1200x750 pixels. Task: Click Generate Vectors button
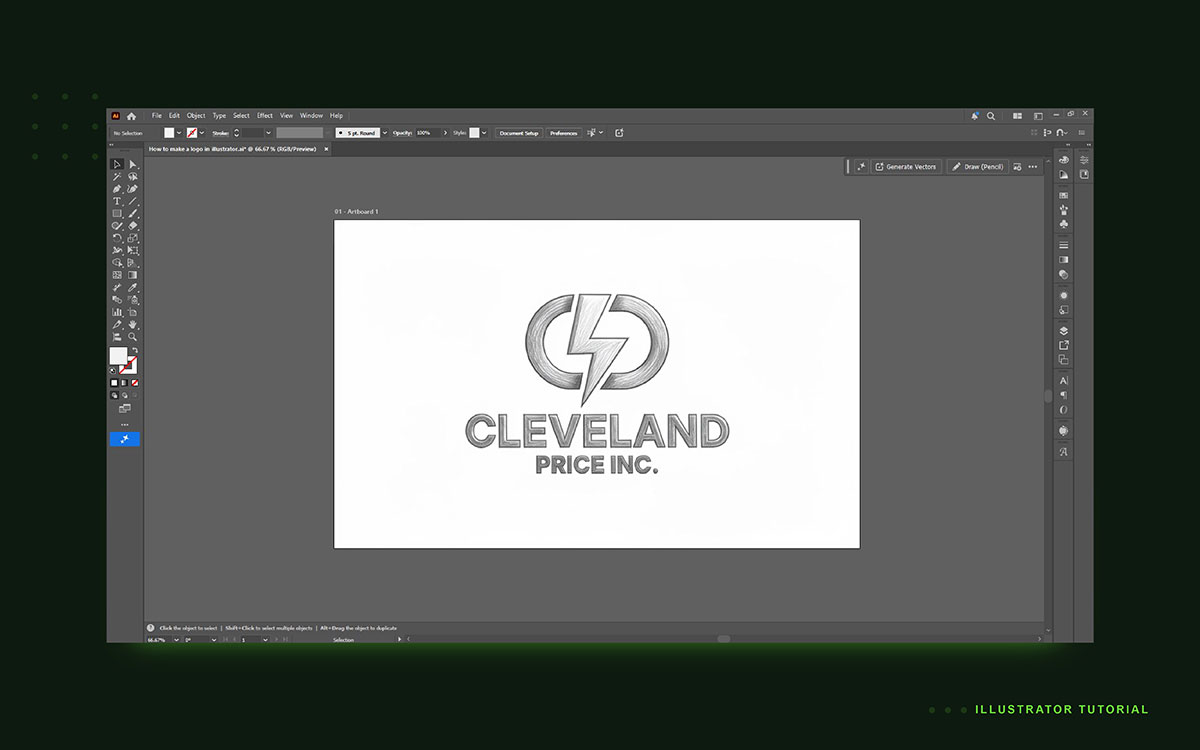click(x=906, y=167)
